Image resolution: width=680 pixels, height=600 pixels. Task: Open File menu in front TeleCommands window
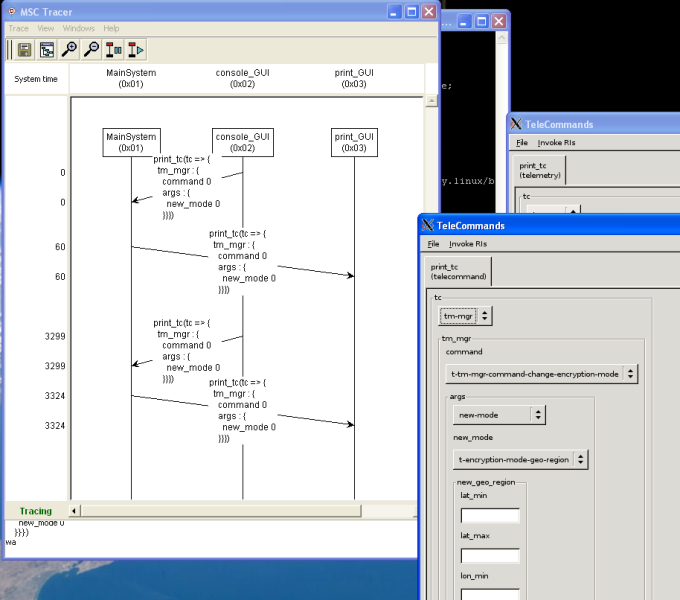pyautogui.click(x=433, y=244)
